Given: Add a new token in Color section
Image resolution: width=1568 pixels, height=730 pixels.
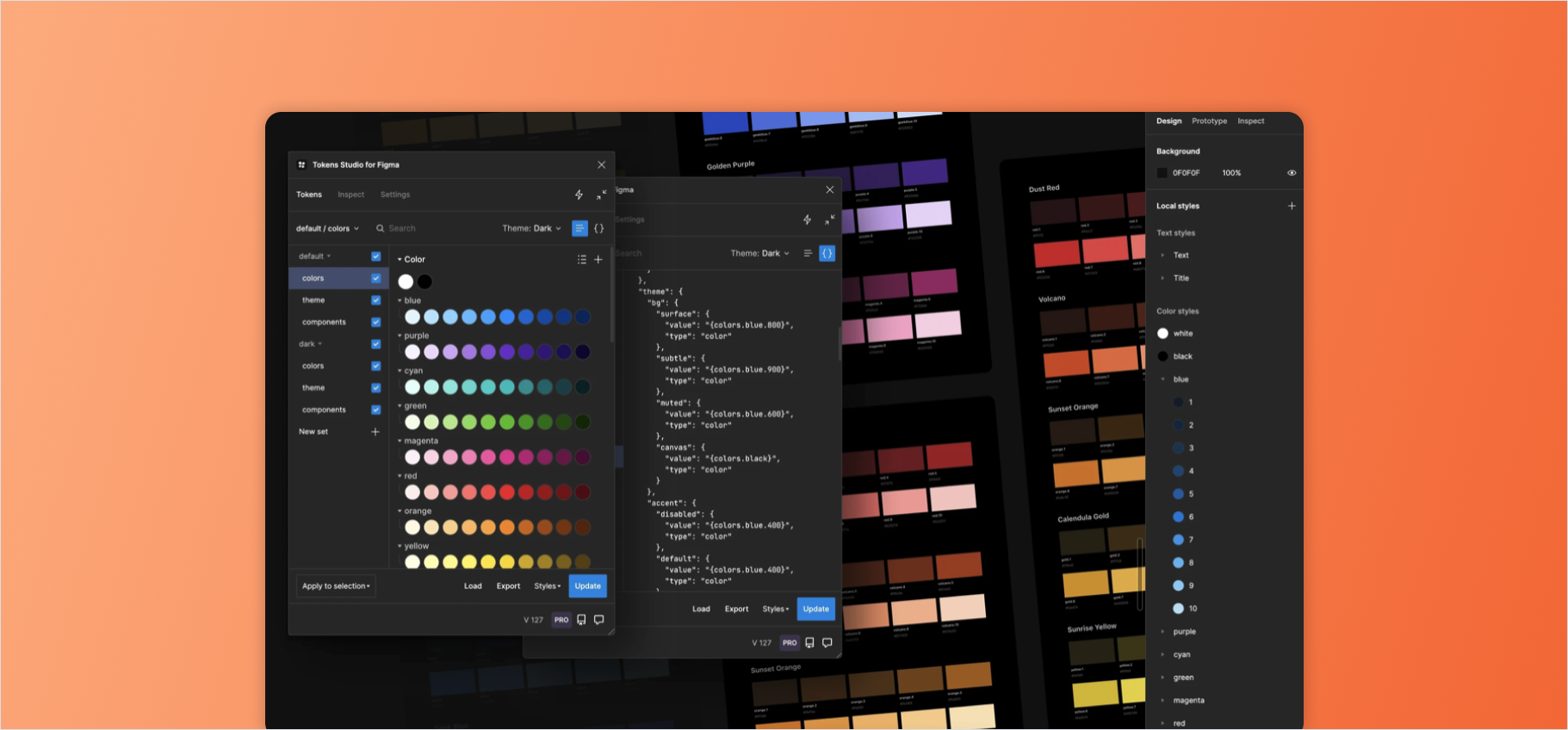Looking at the screenshot, I should click(598, 260).
